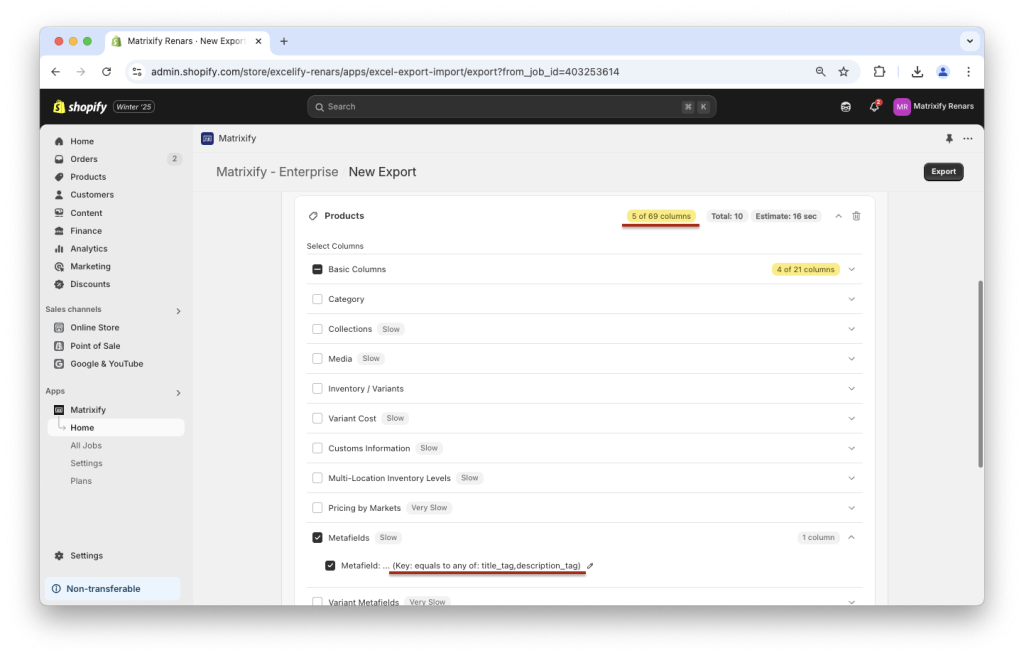Open the Home icon in Shopify sidebar
The width and height of the screenshot is (1024, 658).
[x=59, y=141]
